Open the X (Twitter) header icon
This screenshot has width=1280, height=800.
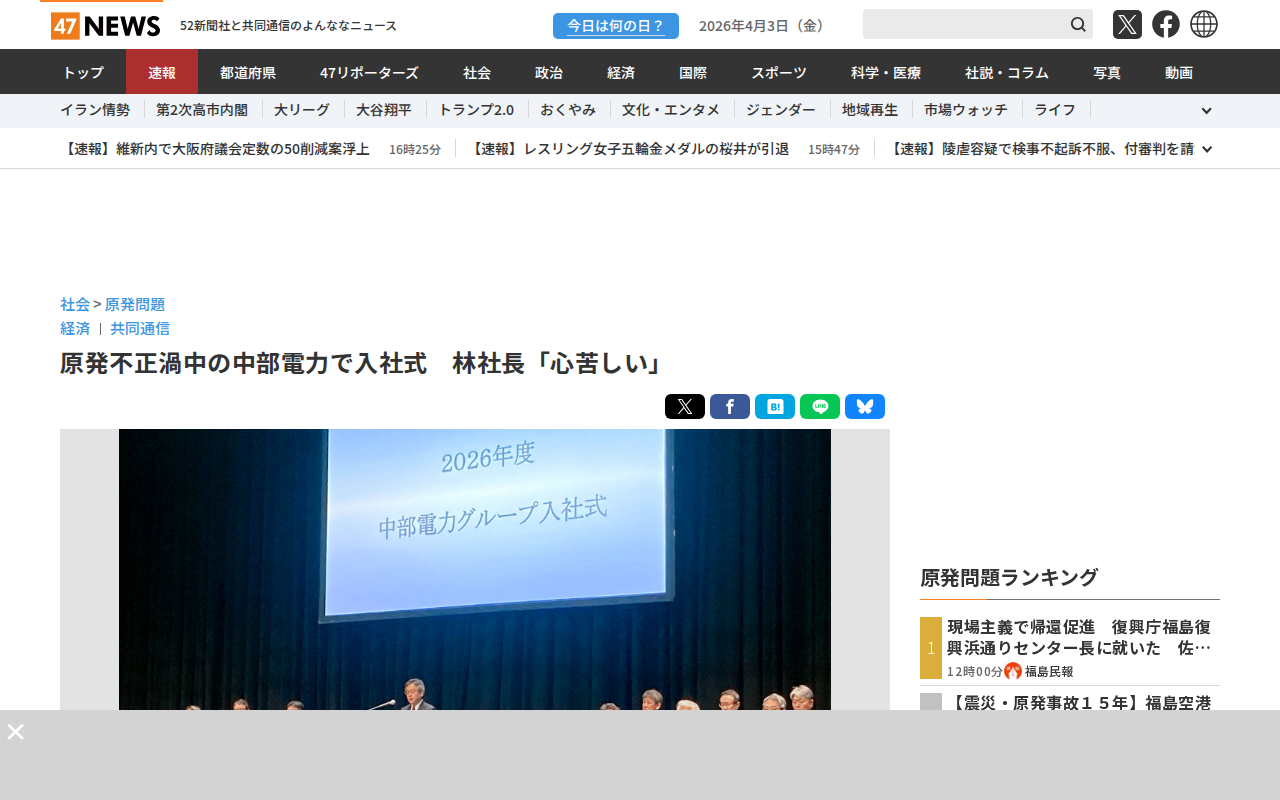(x=1127, y=24)
